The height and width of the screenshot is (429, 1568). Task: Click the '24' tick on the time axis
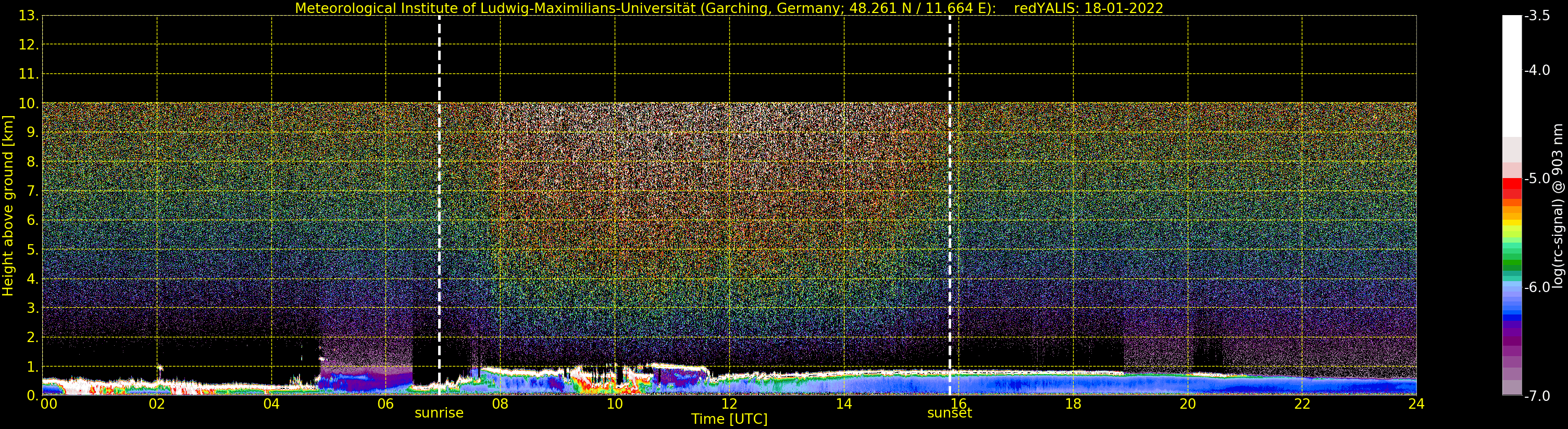point(1416,403)
